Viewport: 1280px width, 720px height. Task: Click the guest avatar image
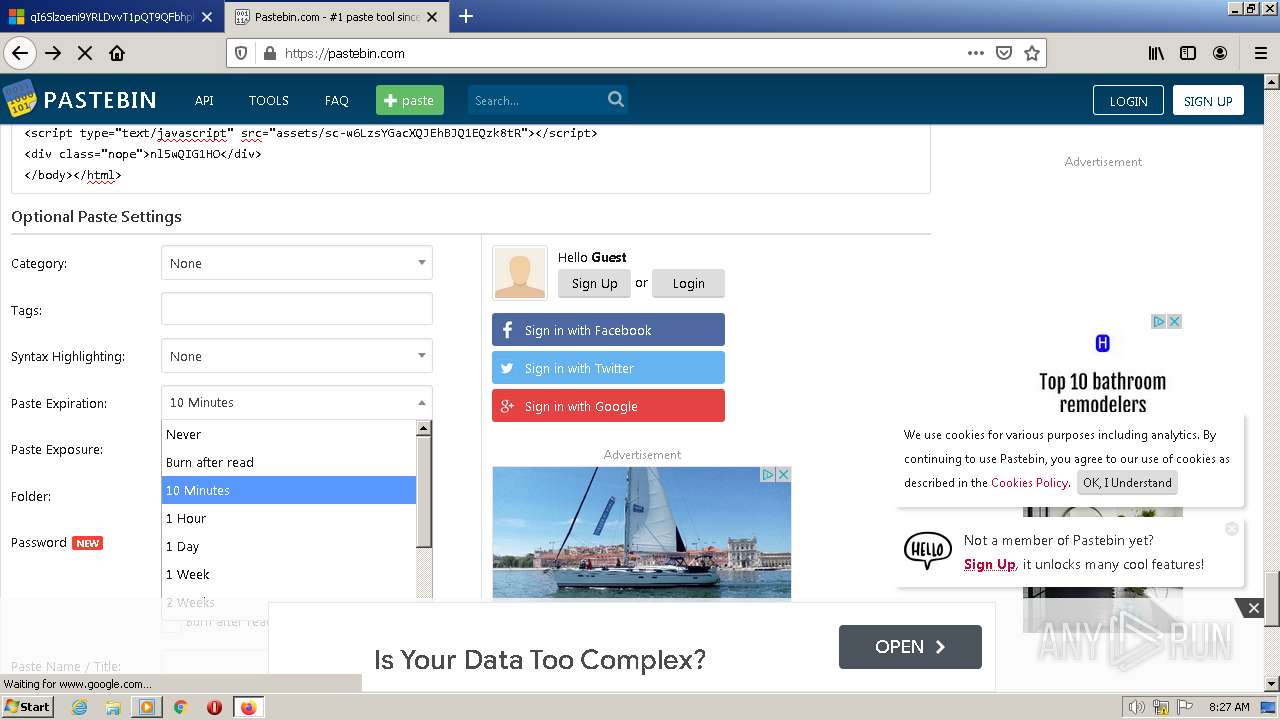click(520, 273)
